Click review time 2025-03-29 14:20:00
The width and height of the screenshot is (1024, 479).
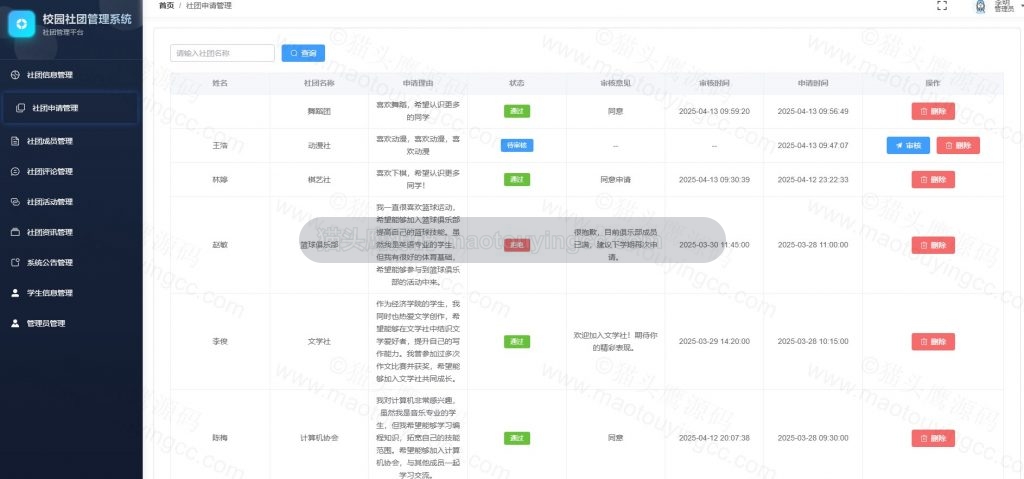click(x=714, y=342)
